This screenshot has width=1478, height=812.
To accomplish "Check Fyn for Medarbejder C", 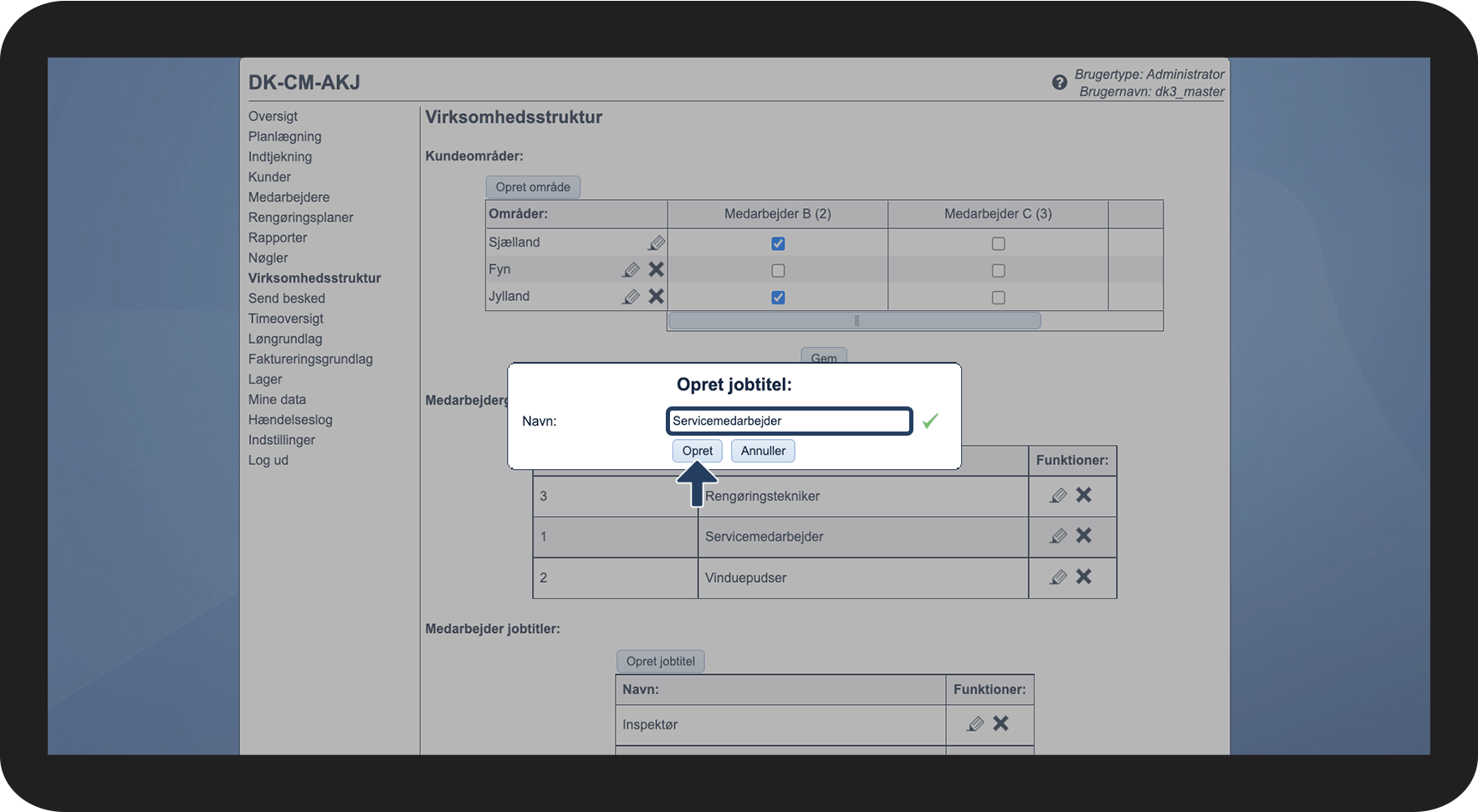I will (x=998, y=270).
